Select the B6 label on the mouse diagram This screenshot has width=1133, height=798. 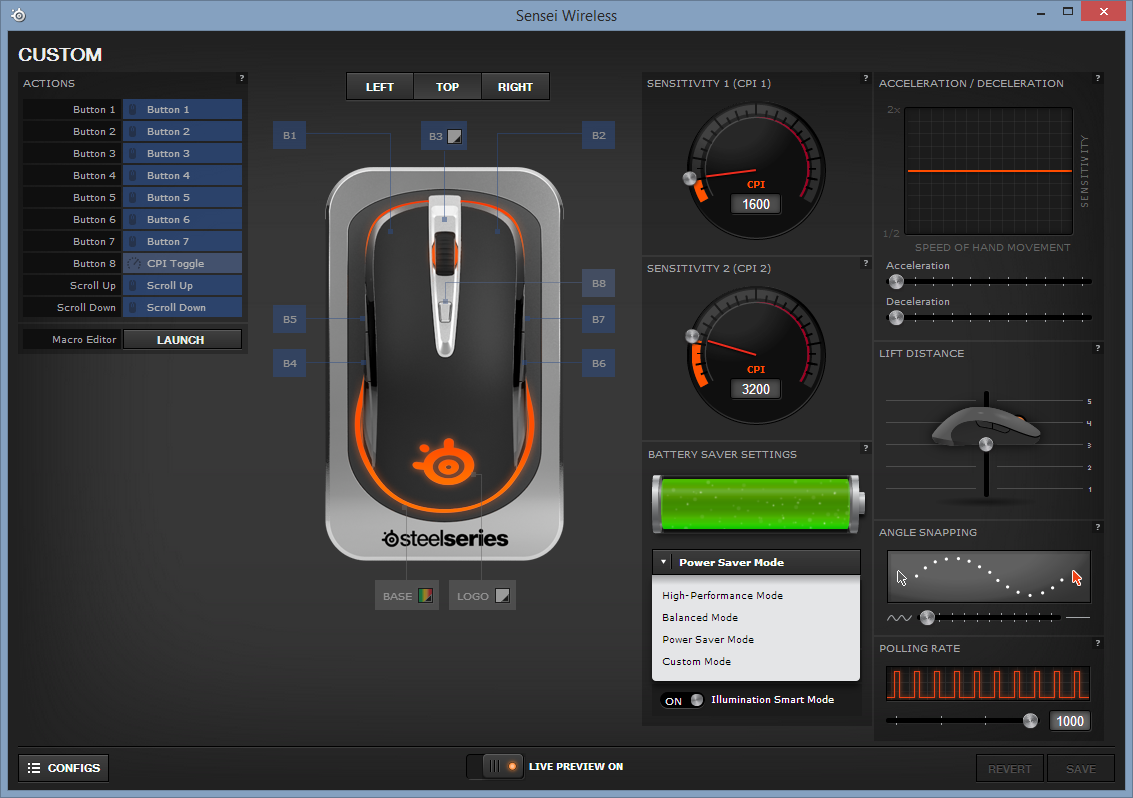pyautogui.click(x=598, y=364)
